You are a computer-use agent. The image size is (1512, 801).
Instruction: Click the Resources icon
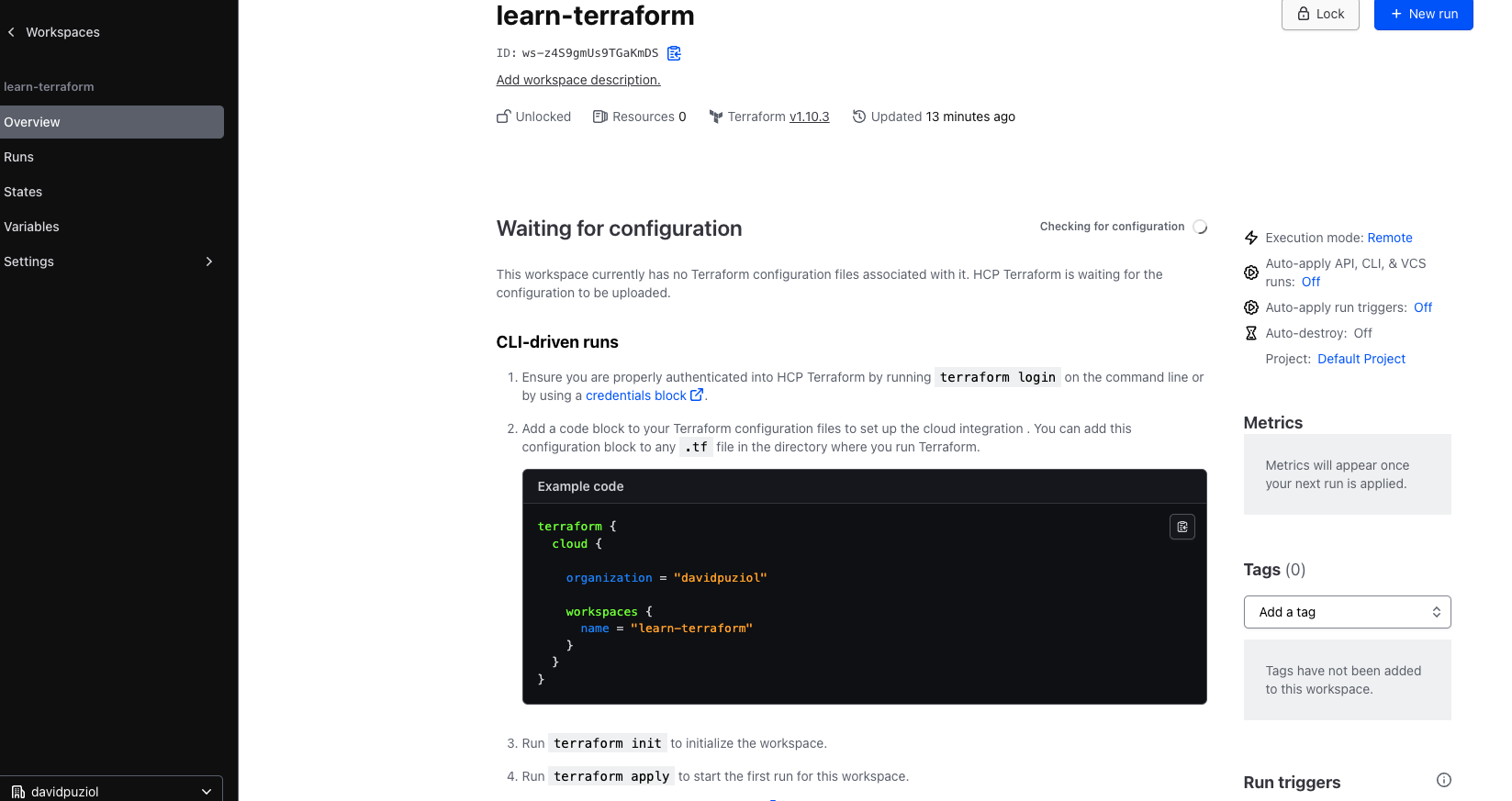pyautogui.click(x=600, y=117)
